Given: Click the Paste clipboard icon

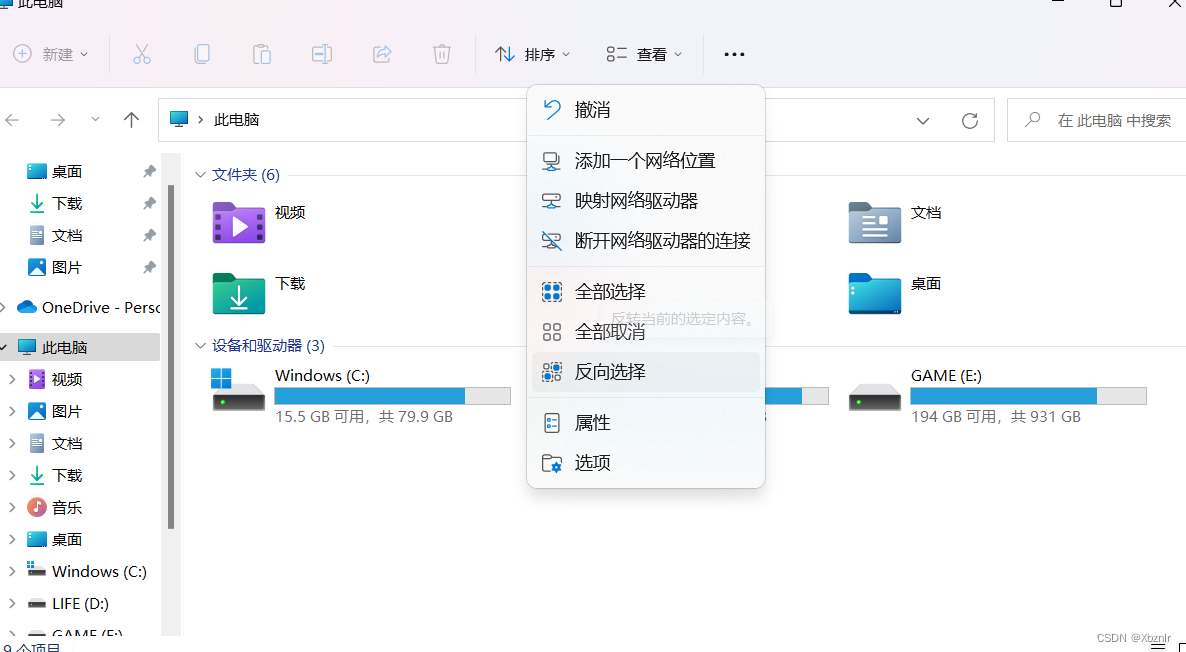Looking at the screenshot, I should coord(262,54).
